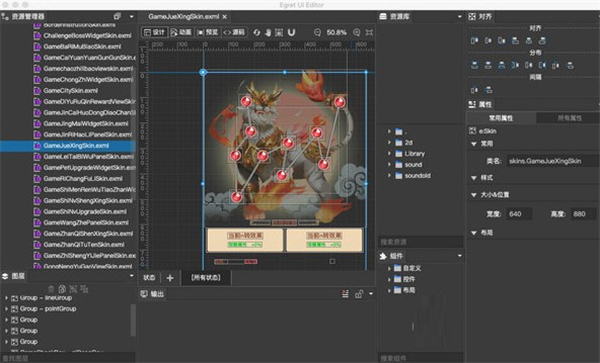Click the clear output icon
The height and width of the screenshot is (363, 600).
(x=345, y=294)
